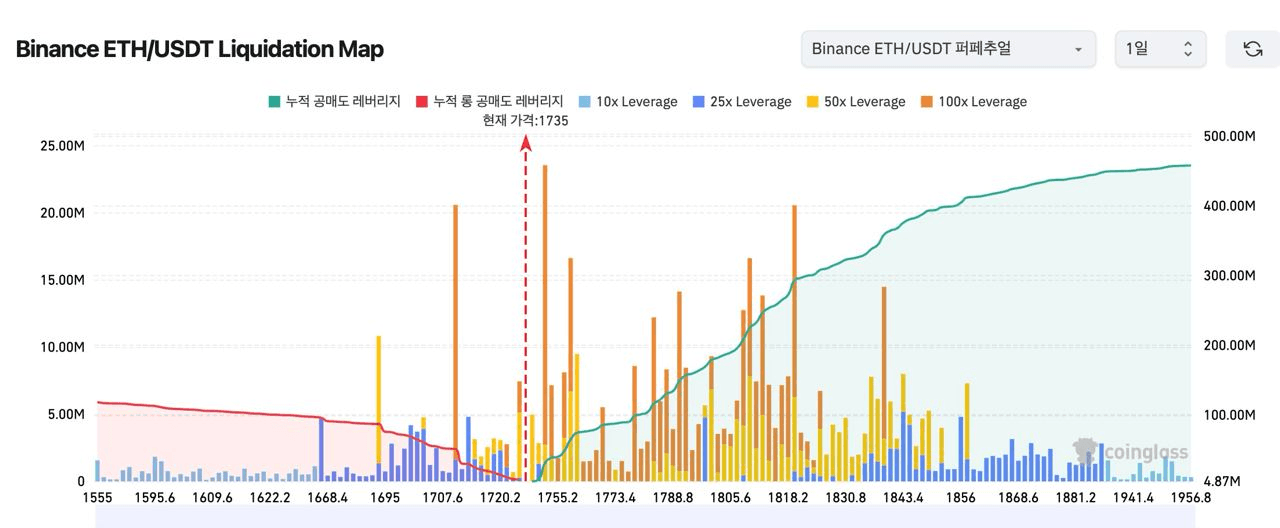Click the 300.00M right axis label

[1228, 276]
